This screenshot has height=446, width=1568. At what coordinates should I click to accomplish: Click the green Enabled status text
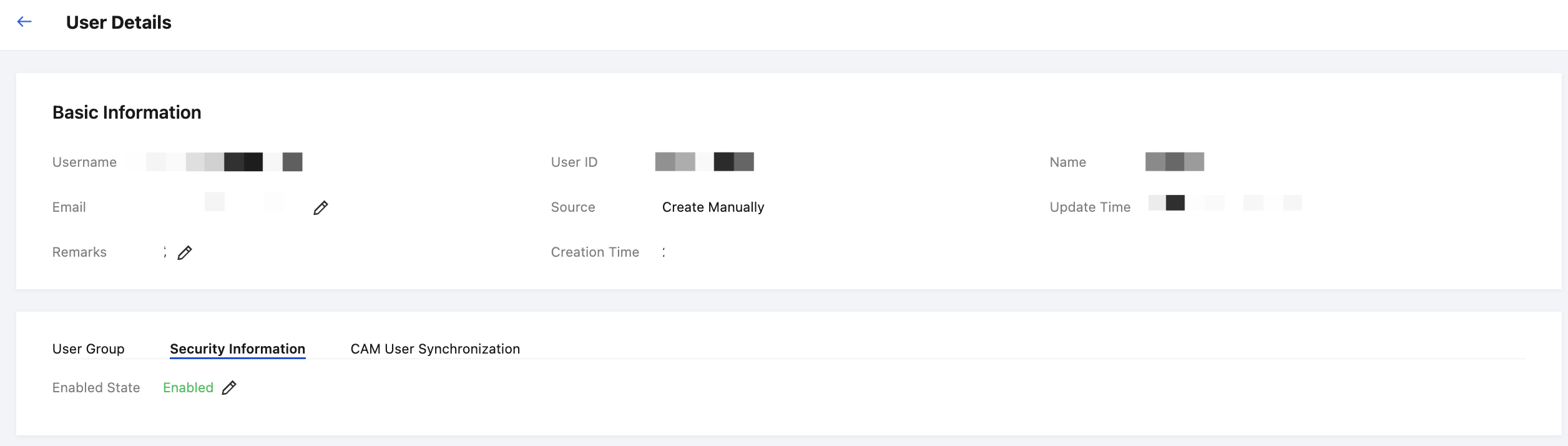coord(189,388)
